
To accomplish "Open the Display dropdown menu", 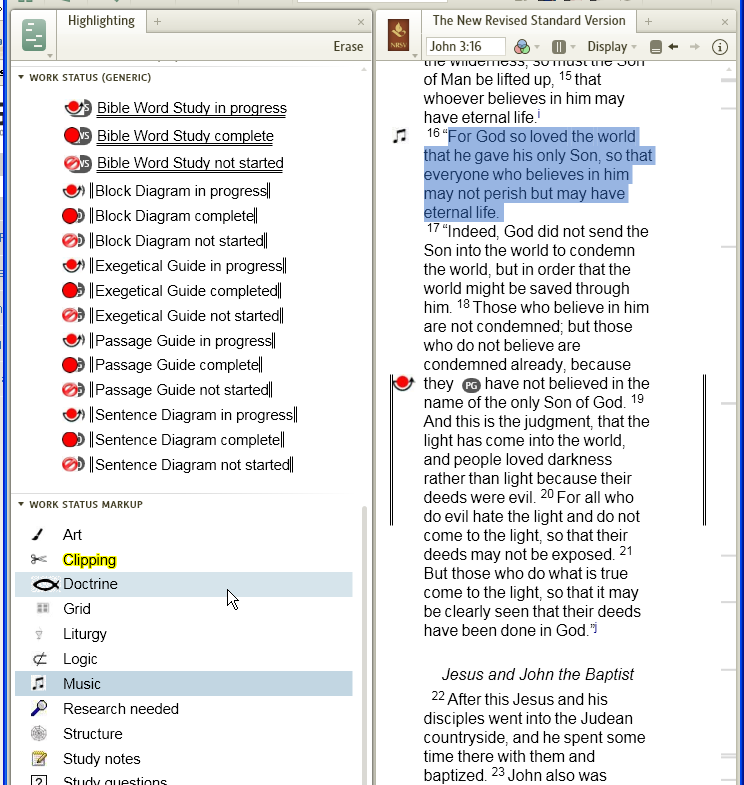I will [611, 47].
